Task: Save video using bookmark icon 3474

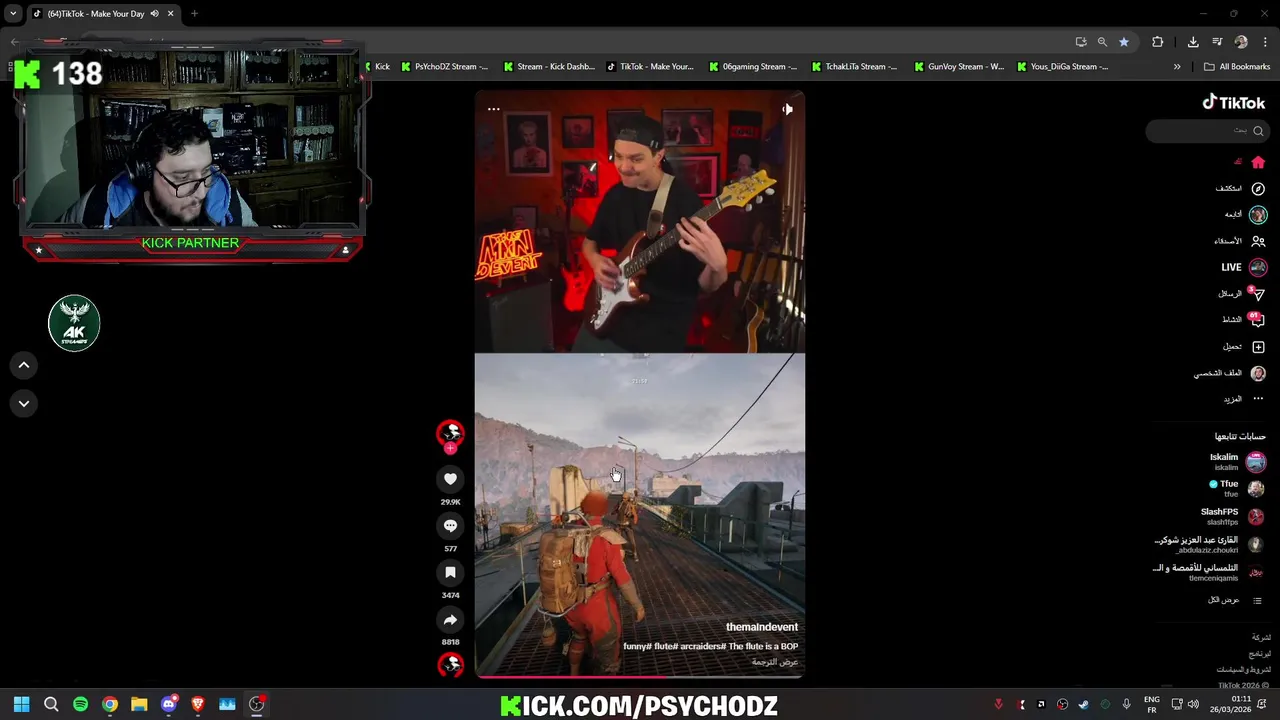Action: pos(450,572)
